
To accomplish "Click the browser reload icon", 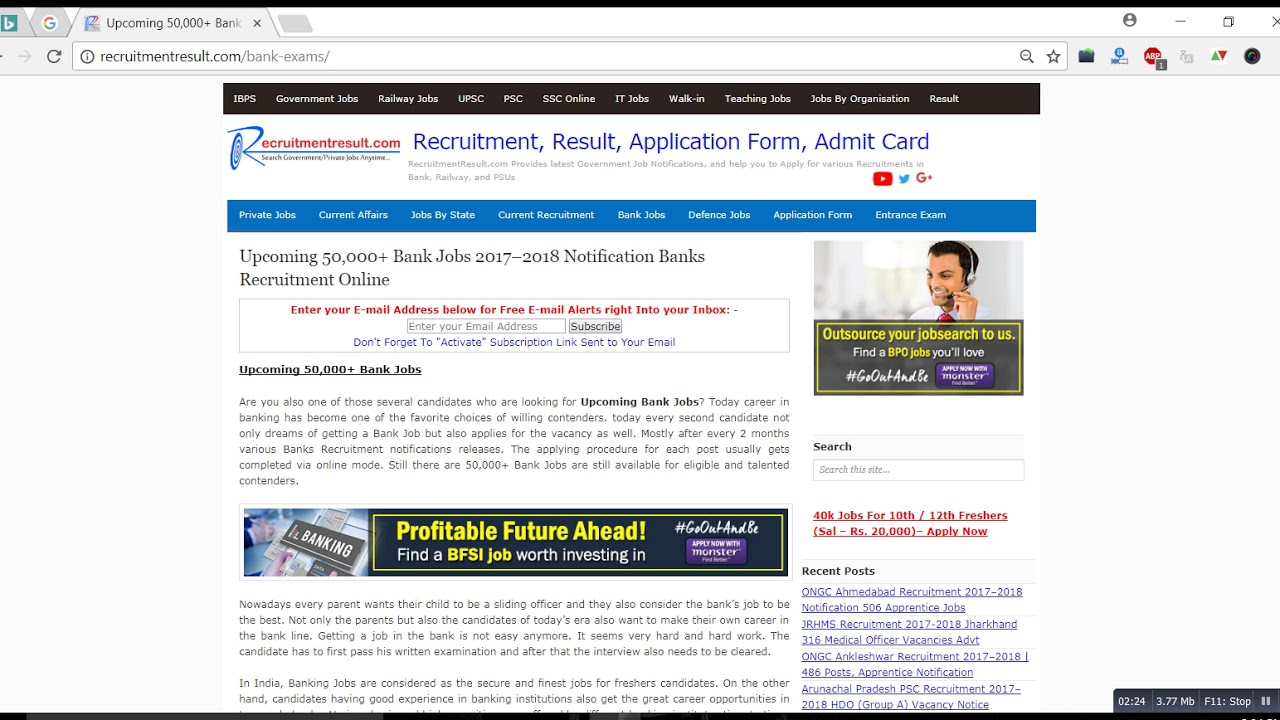I will (54, 56).
